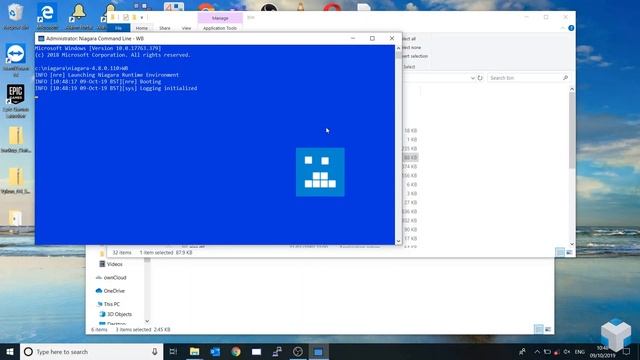The width and height of the screenshot is (640, 360).
Task: Click the command window scroll down arrow
Action: point(398,241)
